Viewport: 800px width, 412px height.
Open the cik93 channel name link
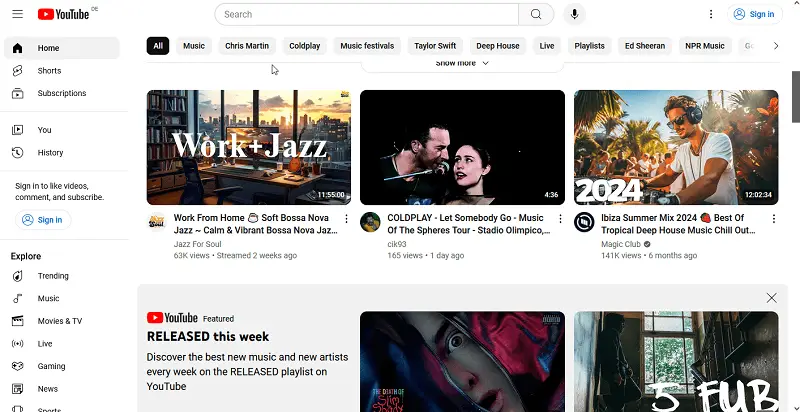pyautogui.click(x=396, y=244)
